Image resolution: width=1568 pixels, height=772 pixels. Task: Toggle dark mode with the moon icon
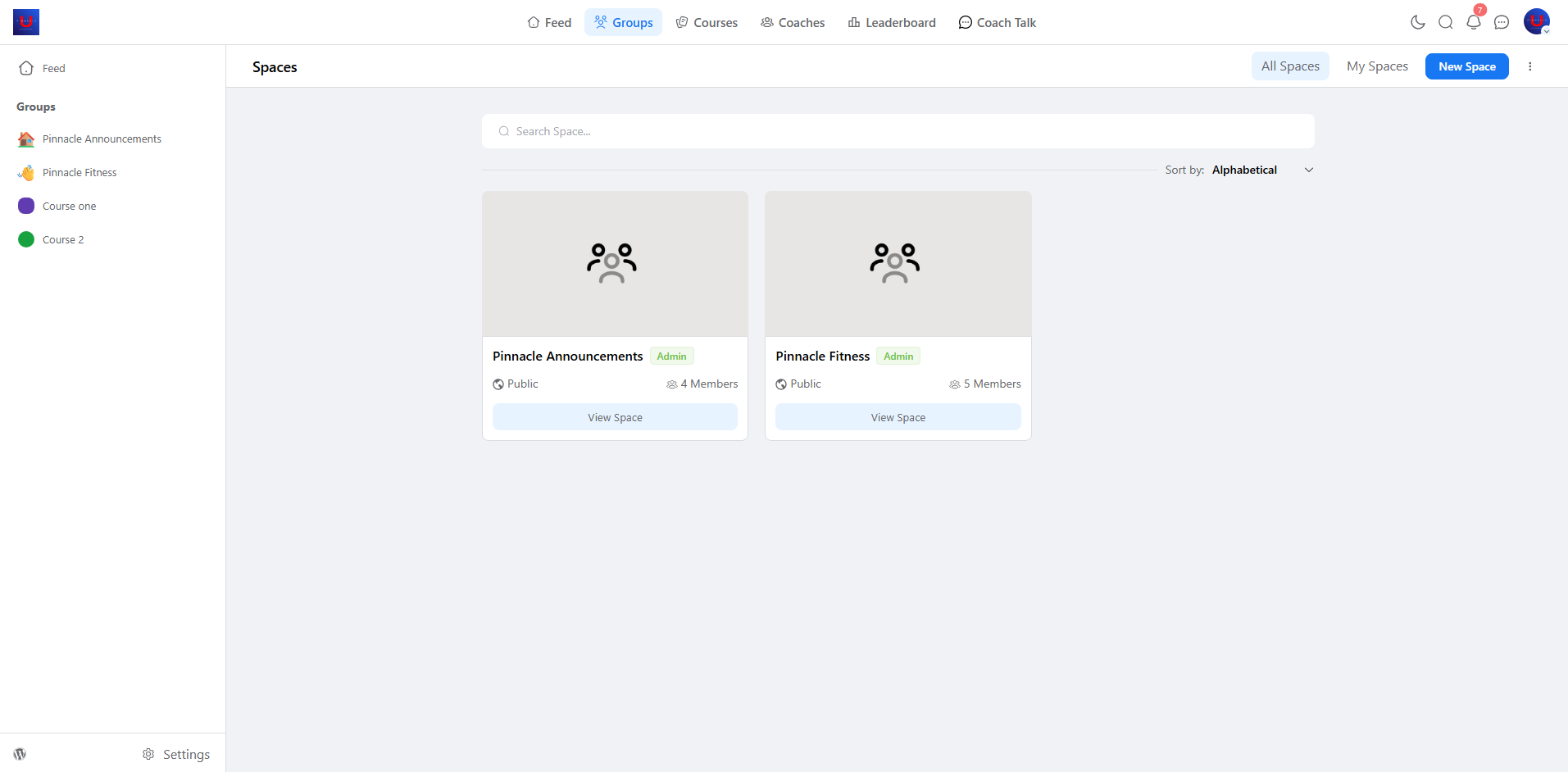(x=1417, y=22)
